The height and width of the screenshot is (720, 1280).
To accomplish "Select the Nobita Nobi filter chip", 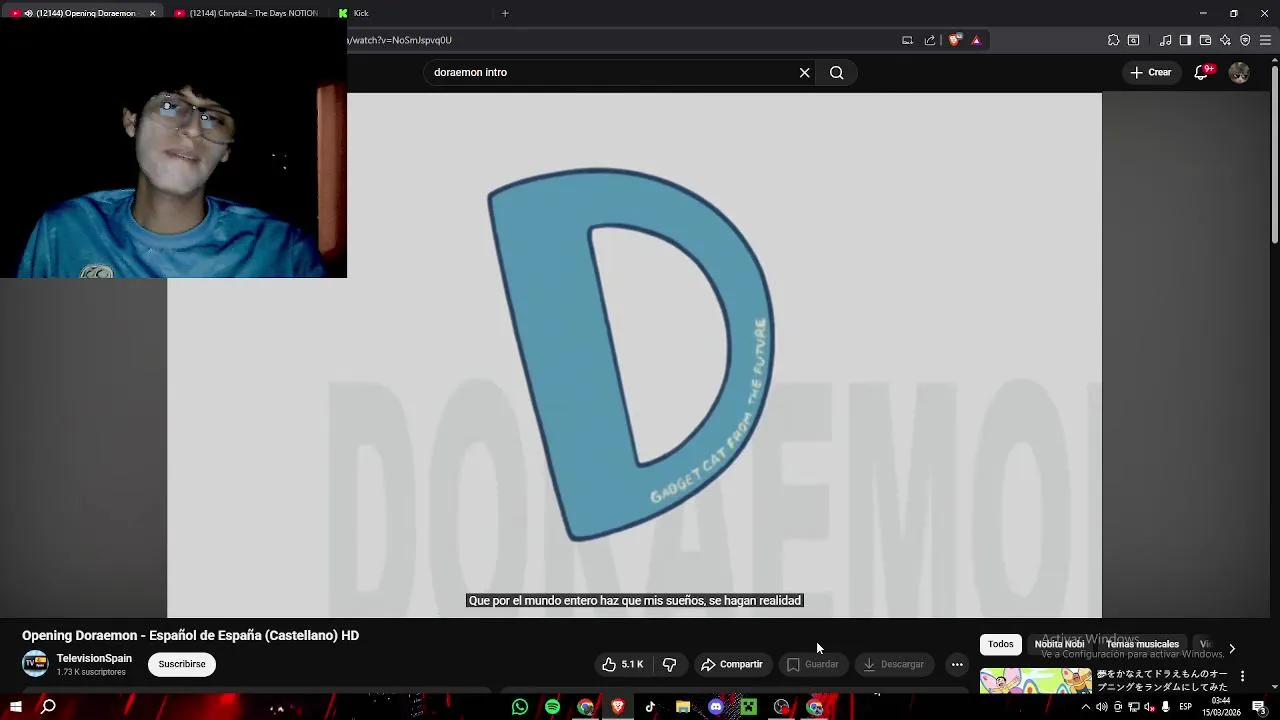I will point(1059,644).
